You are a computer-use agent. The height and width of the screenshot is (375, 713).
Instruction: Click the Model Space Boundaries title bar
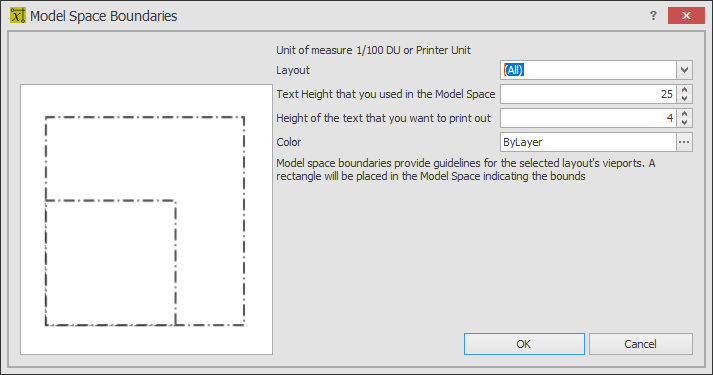pos(318,15)
